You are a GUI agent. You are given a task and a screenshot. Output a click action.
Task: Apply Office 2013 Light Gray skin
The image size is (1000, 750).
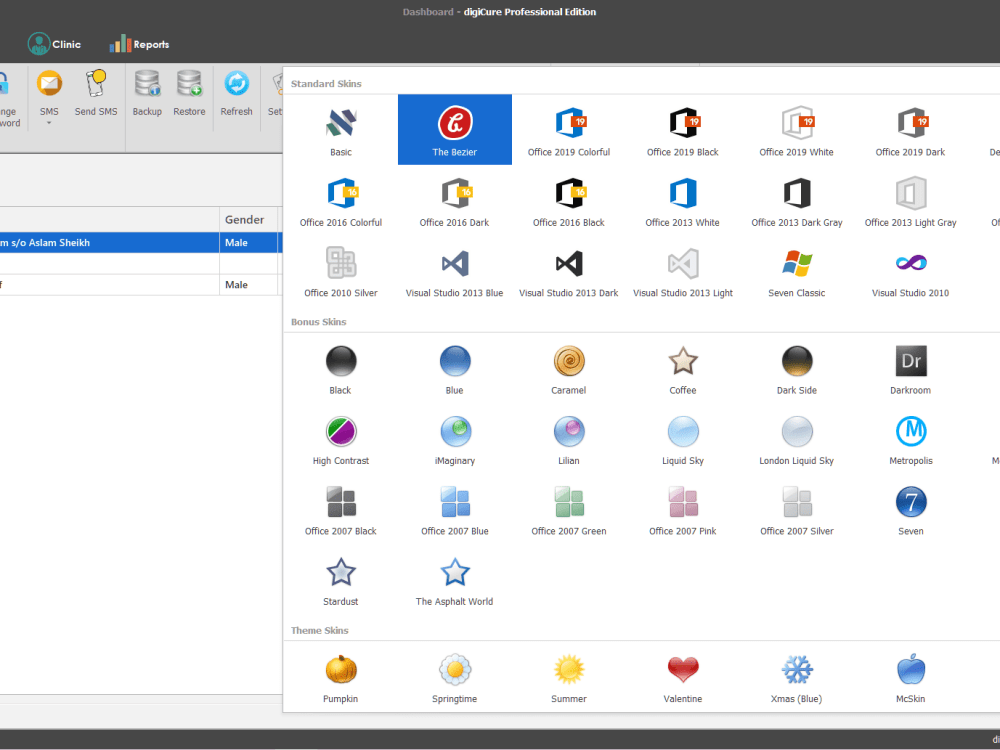pyautogui.click(x=910, y=201)
